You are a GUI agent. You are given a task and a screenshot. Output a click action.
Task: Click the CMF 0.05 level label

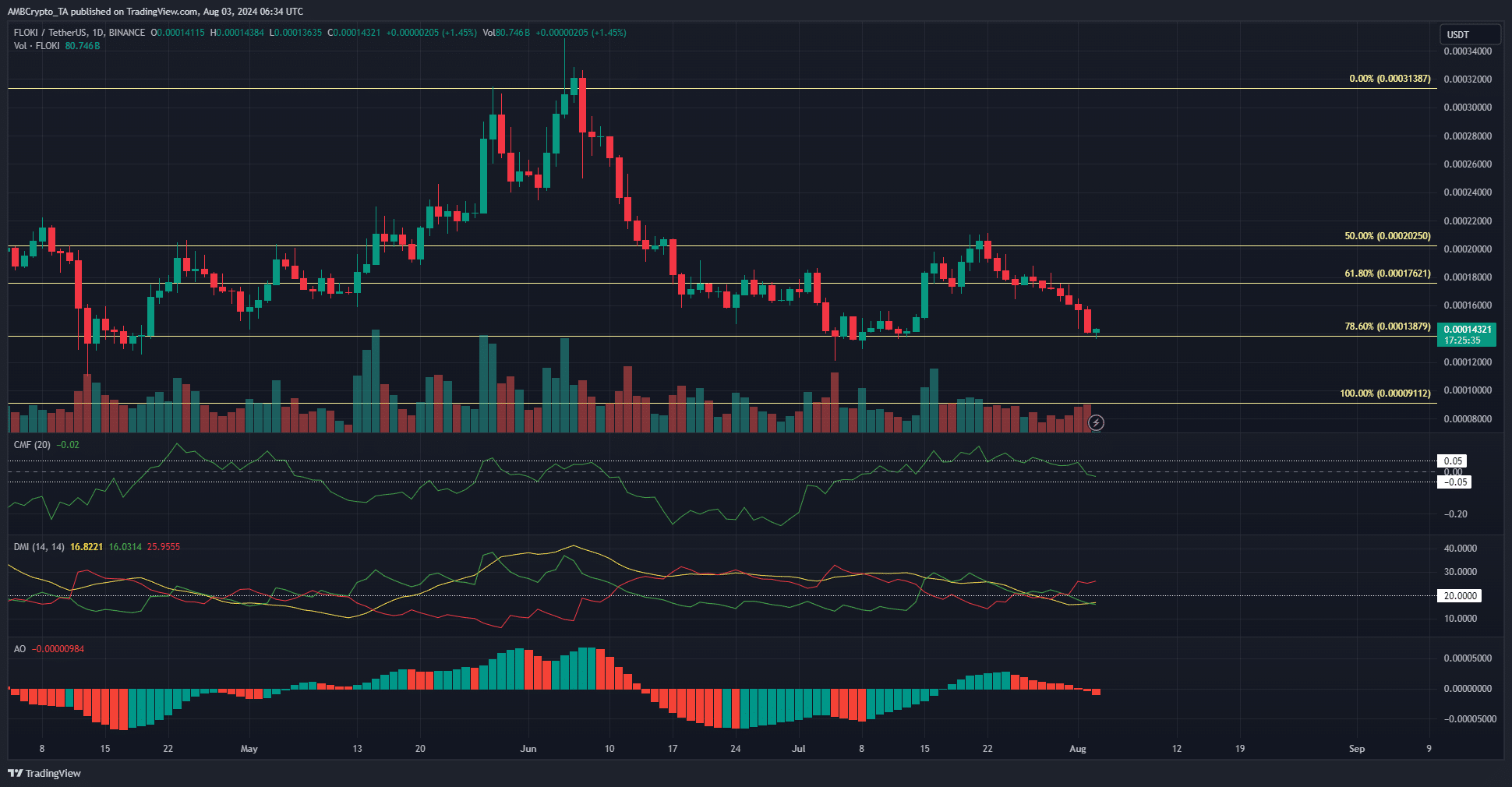[x=1453, y=461]
